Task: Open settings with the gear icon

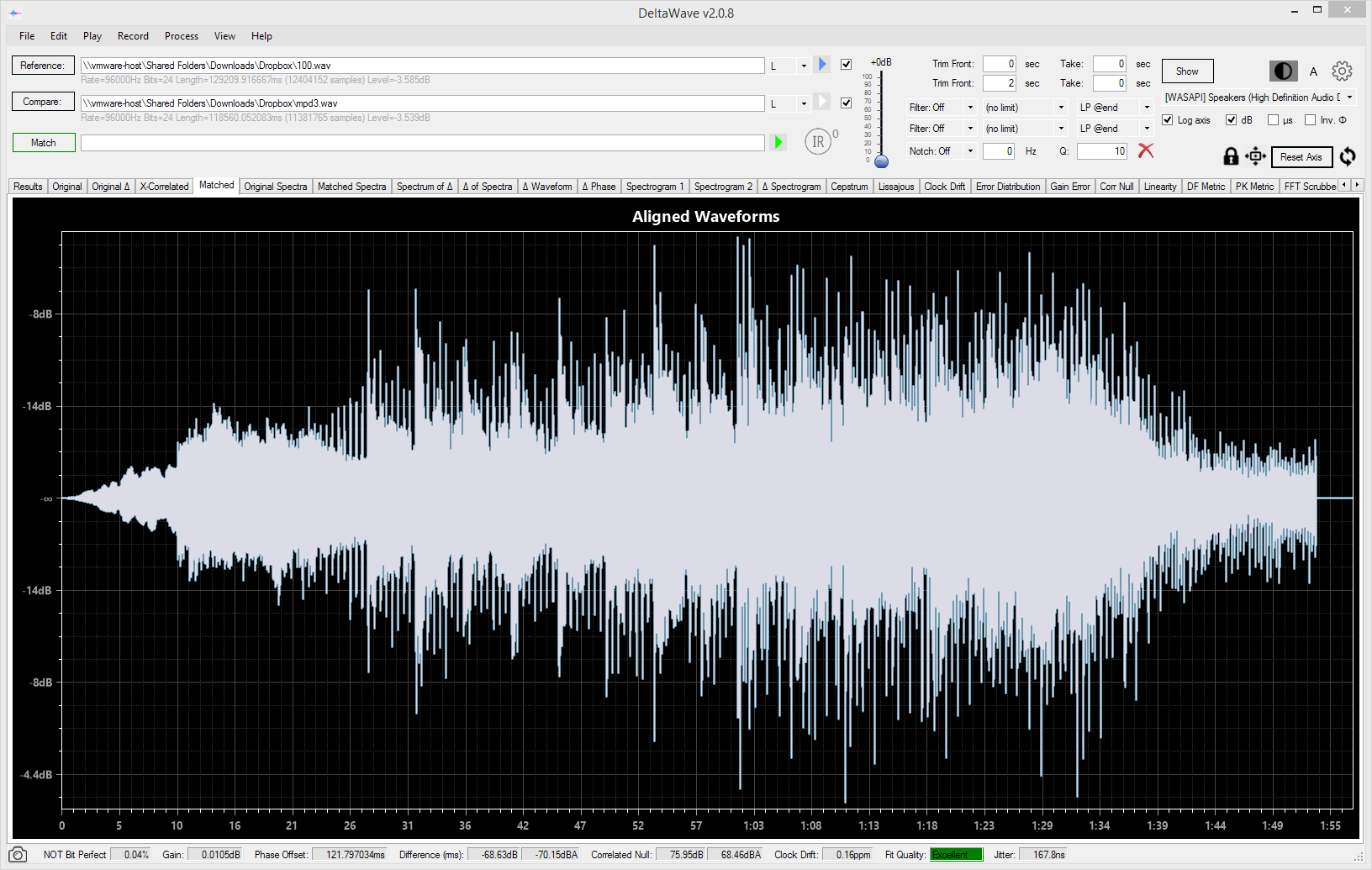Action: tap(1342, 71)
